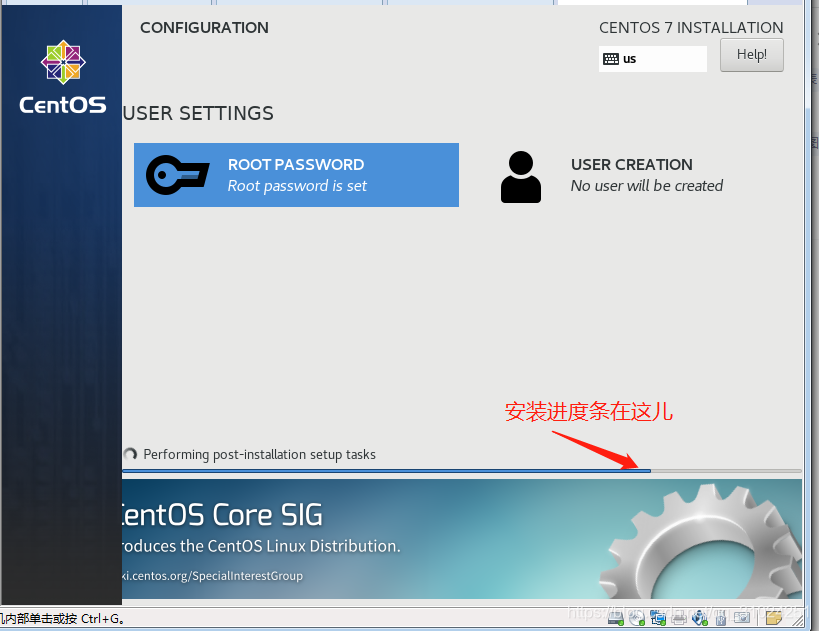Click the us keyboard layout indicator
Viewport: 819px width, 631px height.
pyautogui.click(x=652, y=59)
